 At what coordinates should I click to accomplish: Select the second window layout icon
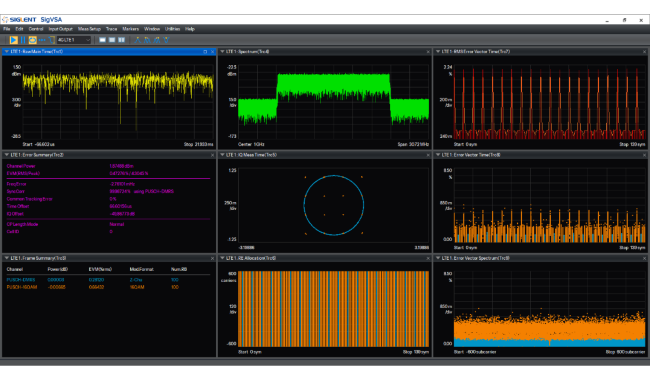(112, 40)
